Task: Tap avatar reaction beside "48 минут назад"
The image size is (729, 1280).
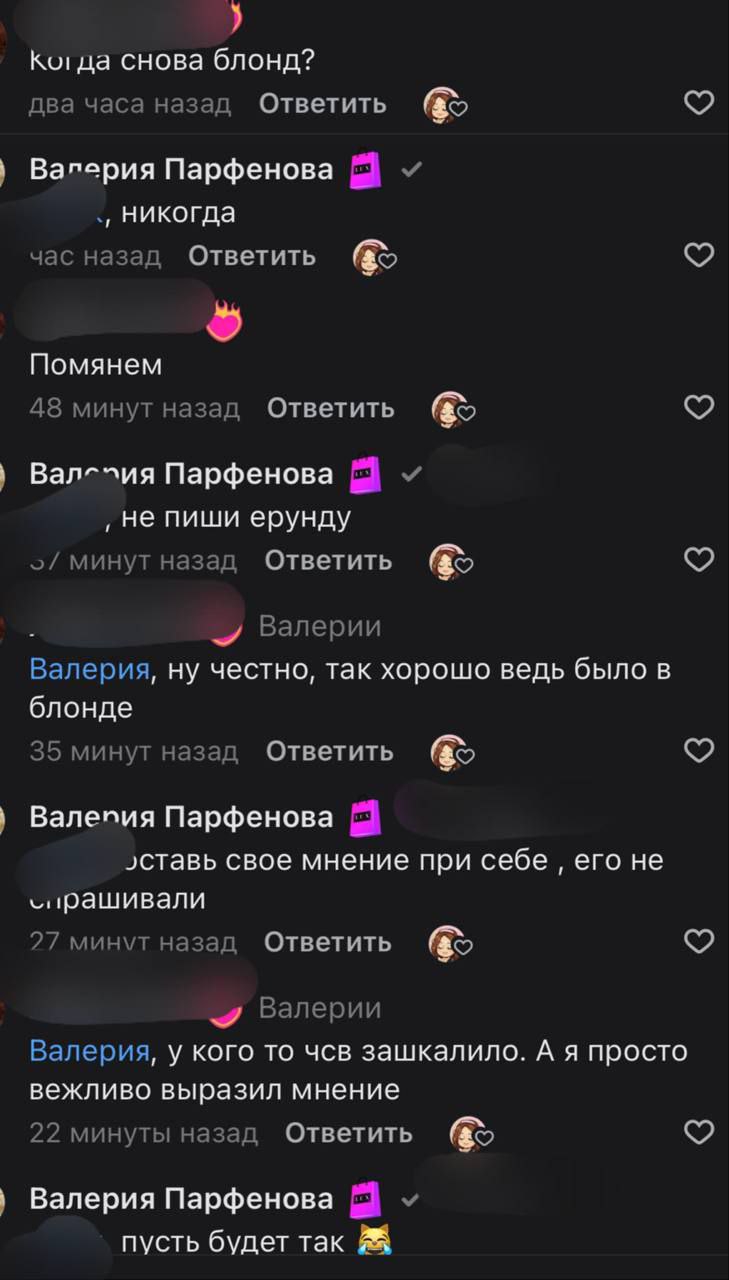Action: [x=453, y=408]
